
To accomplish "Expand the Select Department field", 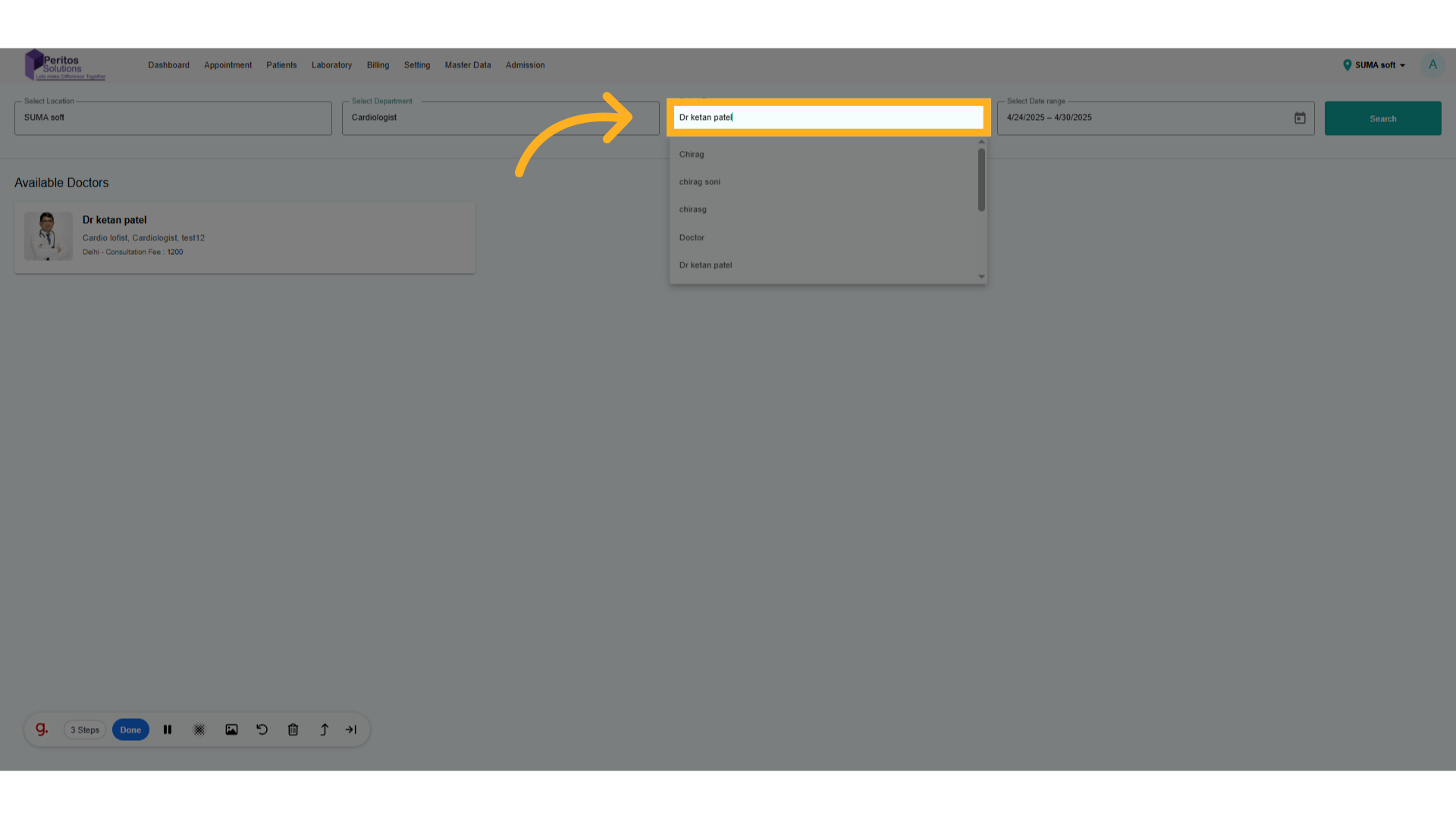I will click(x=500, y=118).
